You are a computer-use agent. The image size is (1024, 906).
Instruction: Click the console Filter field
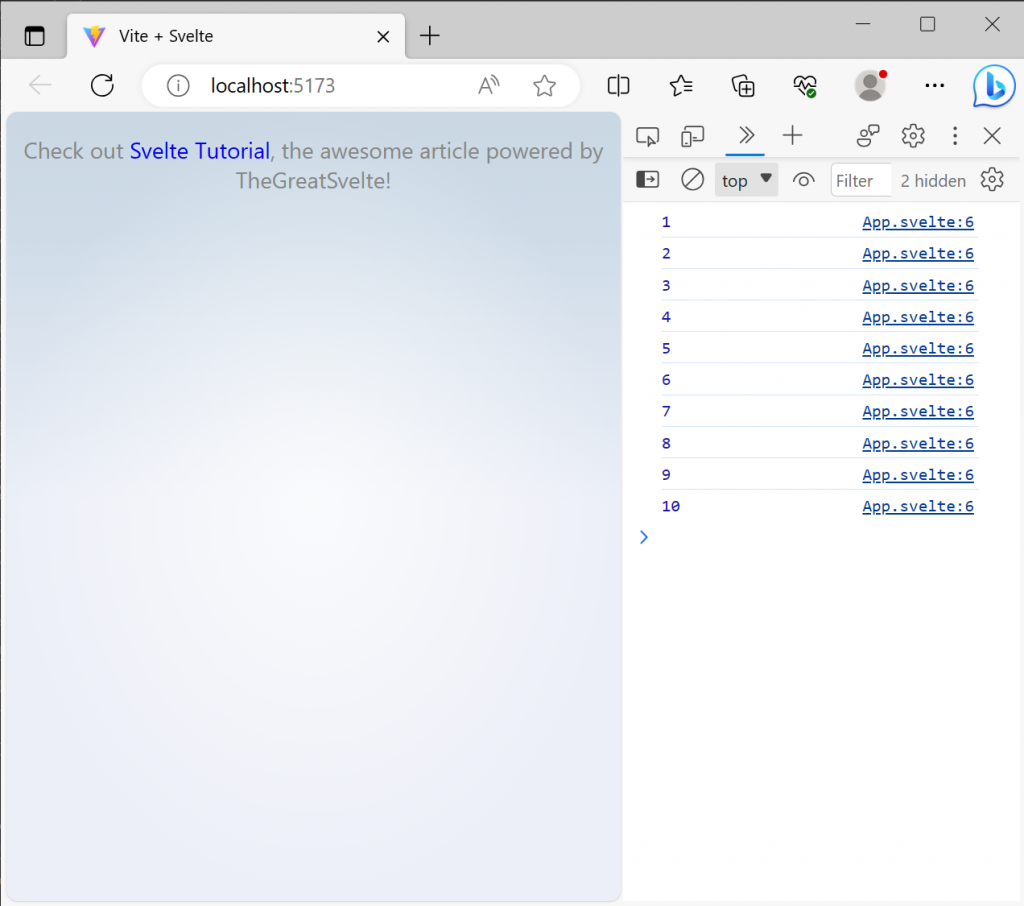[x=861, y=180]
